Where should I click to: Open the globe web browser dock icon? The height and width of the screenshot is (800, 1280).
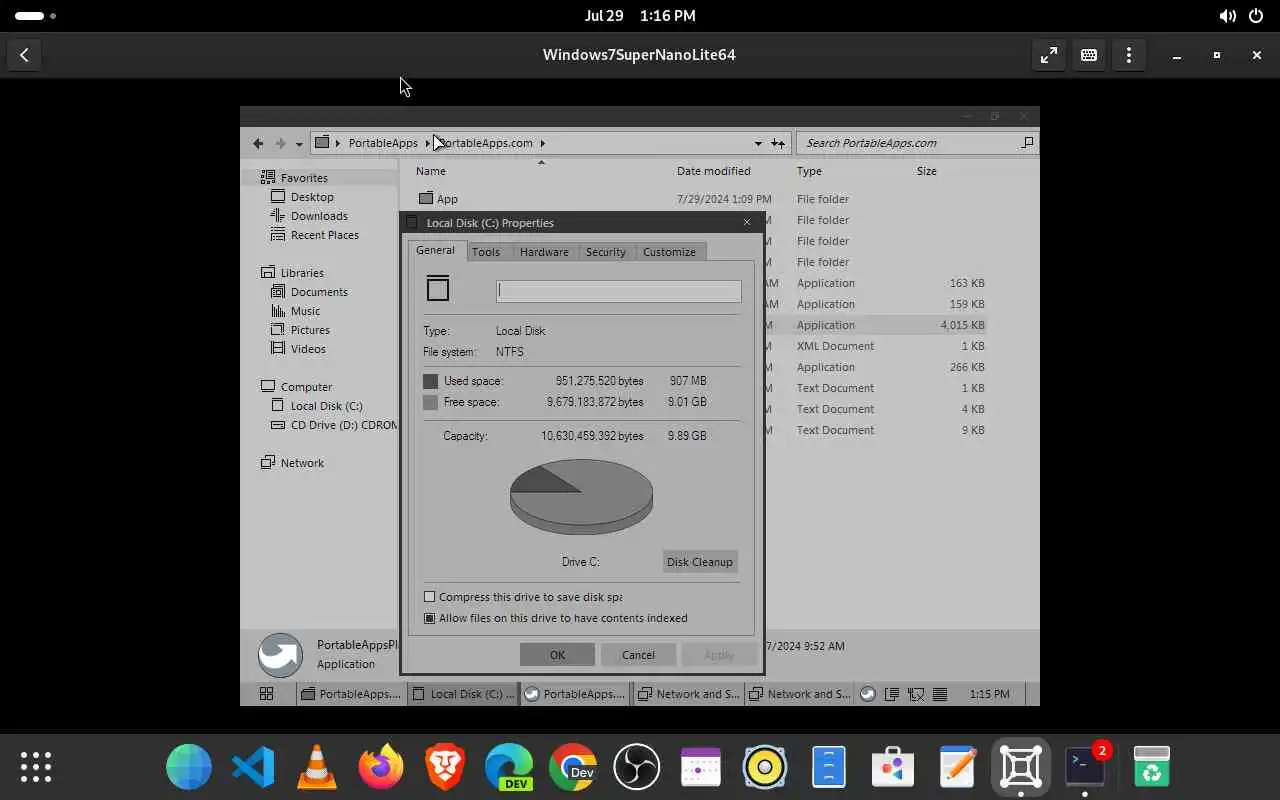pyautogui.click(x=189, y=768)
